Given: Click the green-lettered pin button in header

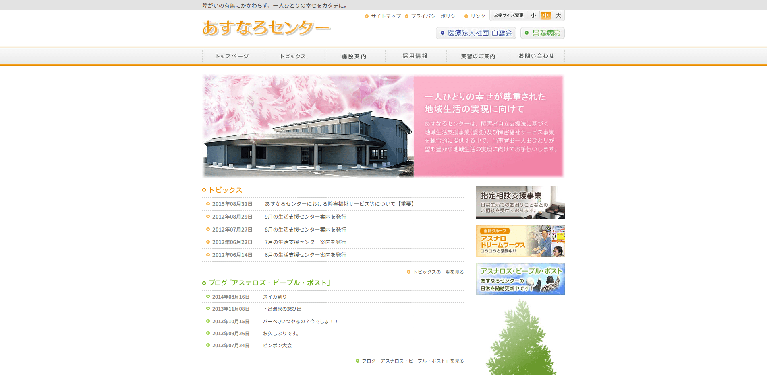Looking at the screenshot, I should [x=542, y=33].
